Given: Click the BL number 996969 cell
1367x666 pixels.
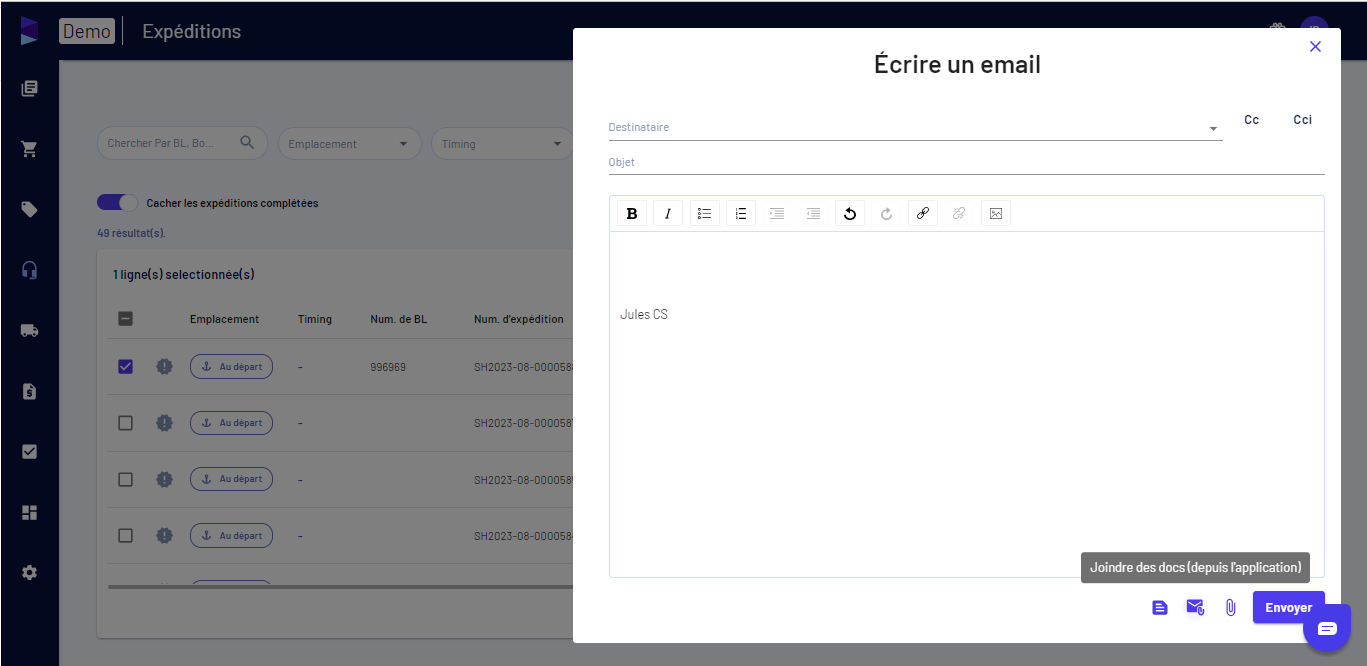Looking at the screenshot, I should (x=388, y=367).
